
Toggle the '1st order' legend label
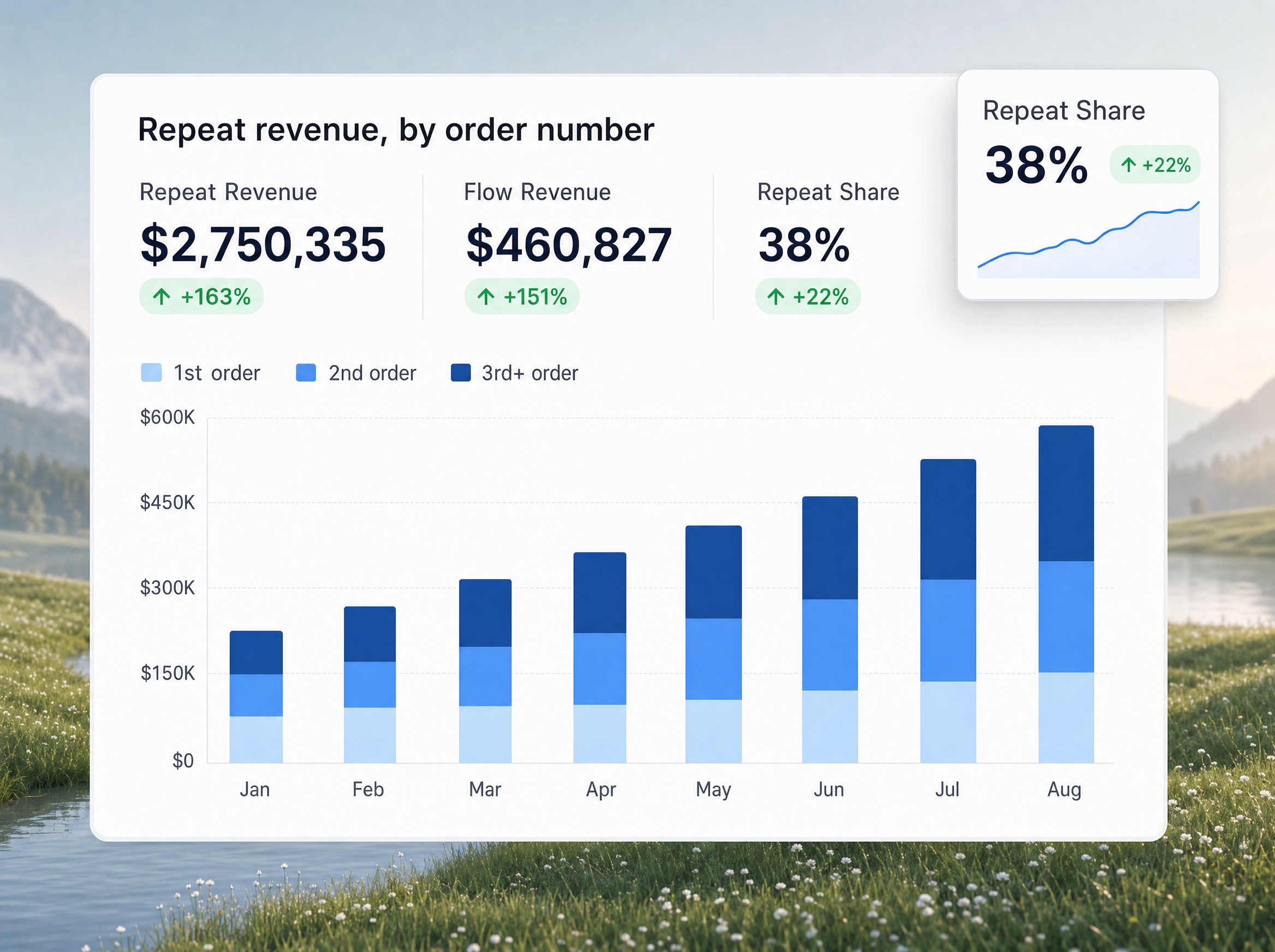click(217, 373)
